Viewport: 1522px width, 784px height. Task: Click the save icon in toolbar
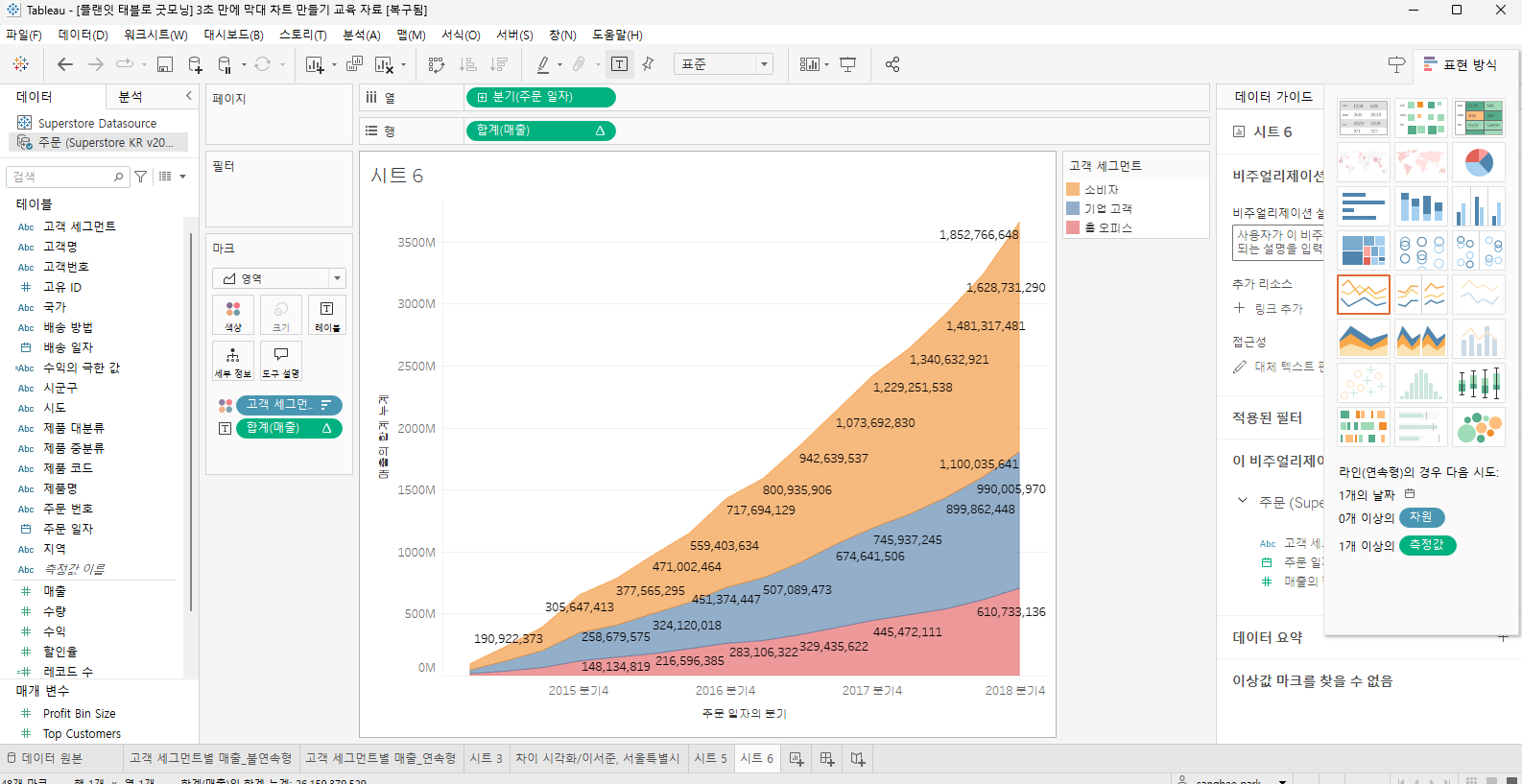point(165,64)
